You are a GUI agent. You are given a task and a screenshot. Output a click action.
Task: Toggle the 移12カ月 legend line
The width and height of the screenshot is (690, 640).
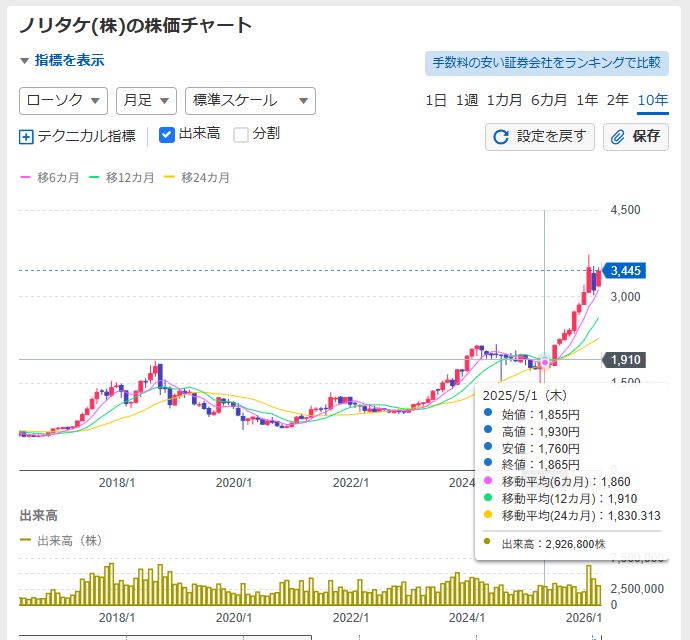[121, 178]
